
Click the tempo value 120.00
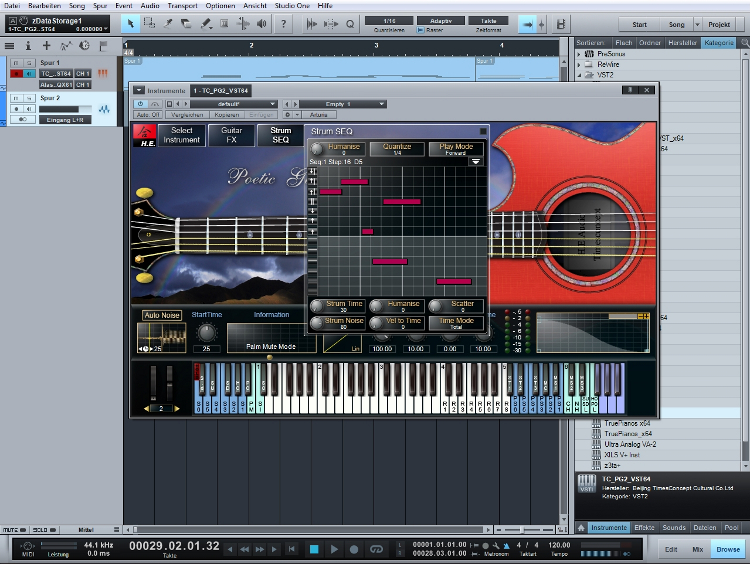tap(559, 545)
